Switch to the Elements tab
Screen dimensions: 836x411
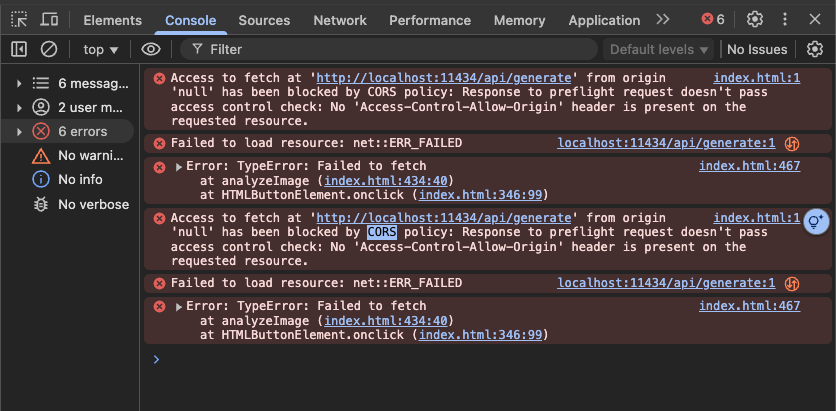pyautogui.click(x=112, y=20)
